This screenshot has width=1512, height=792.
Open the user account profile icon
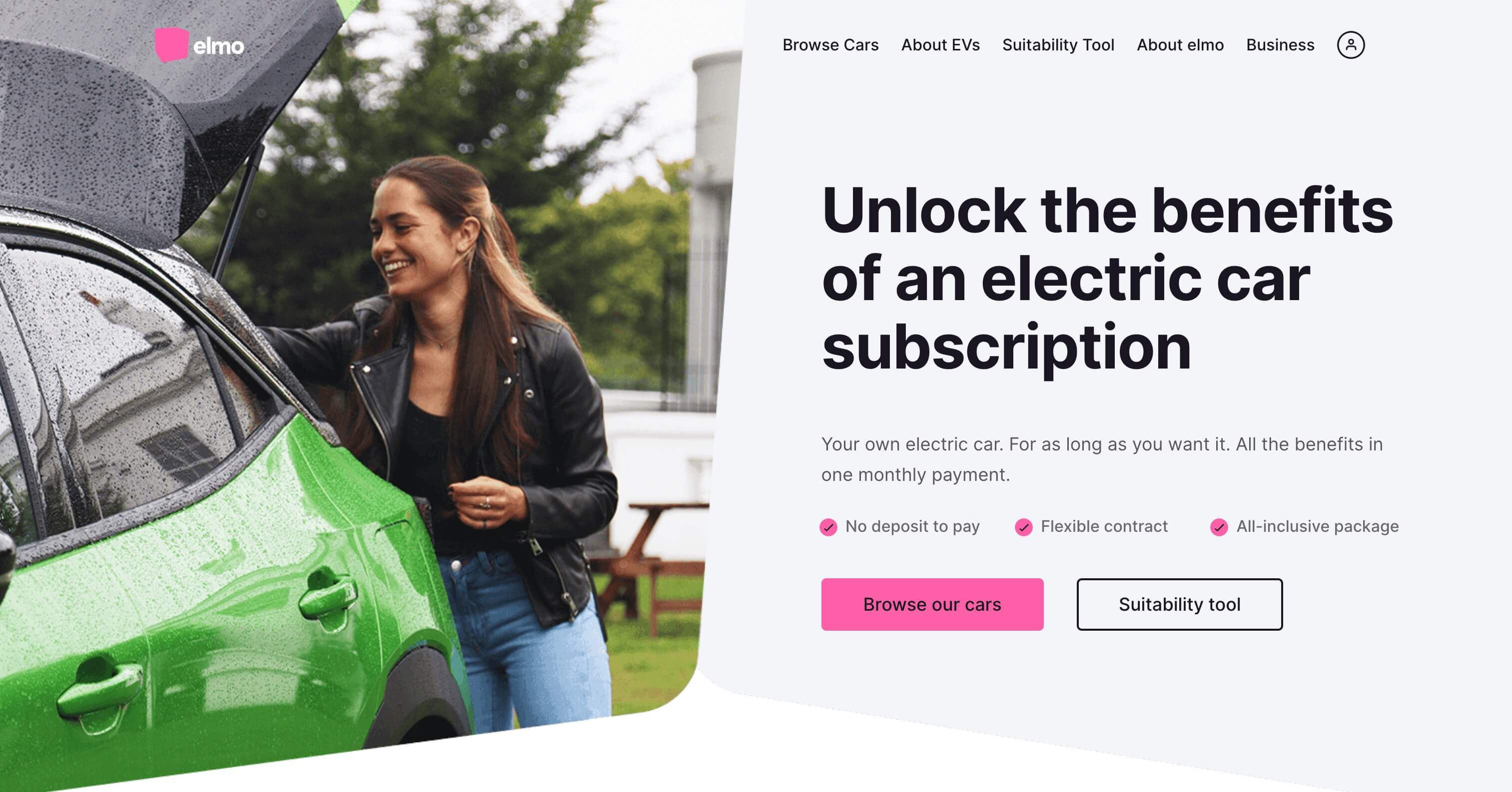point(1351,45)
